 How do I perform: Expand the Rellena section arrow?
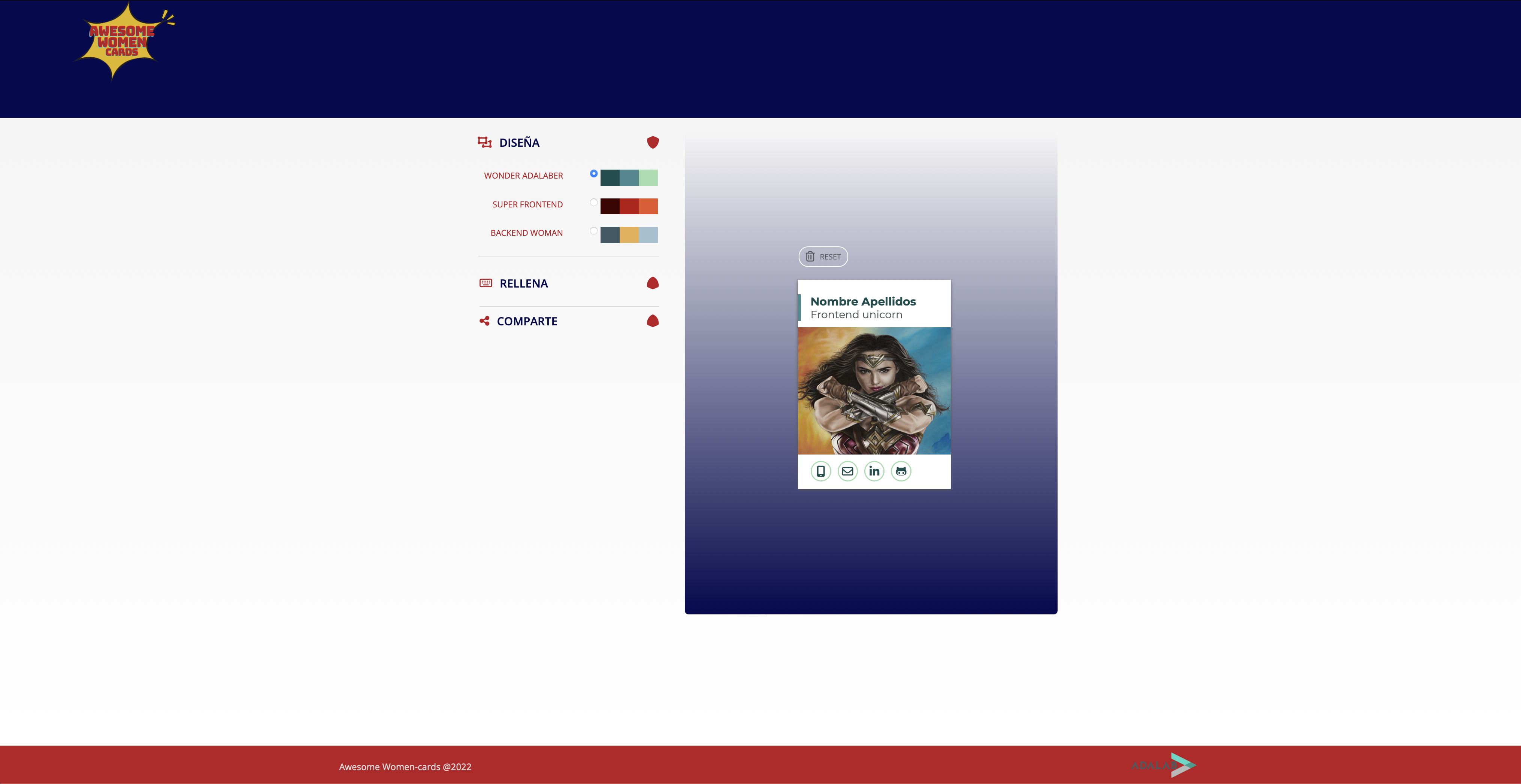[x=653, y=283]
